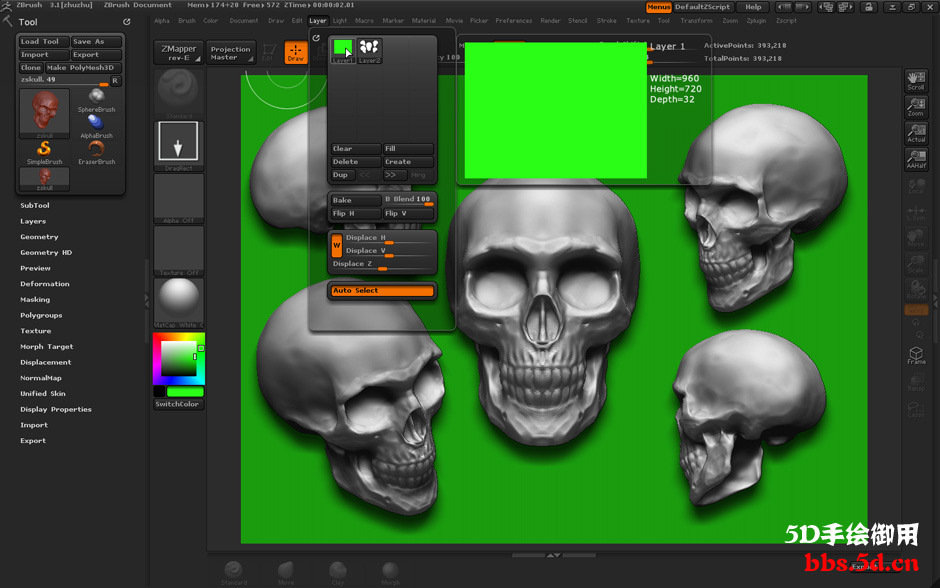Click the Lasso selection icon
Screen dimensions: 940x588
(915, 408)
